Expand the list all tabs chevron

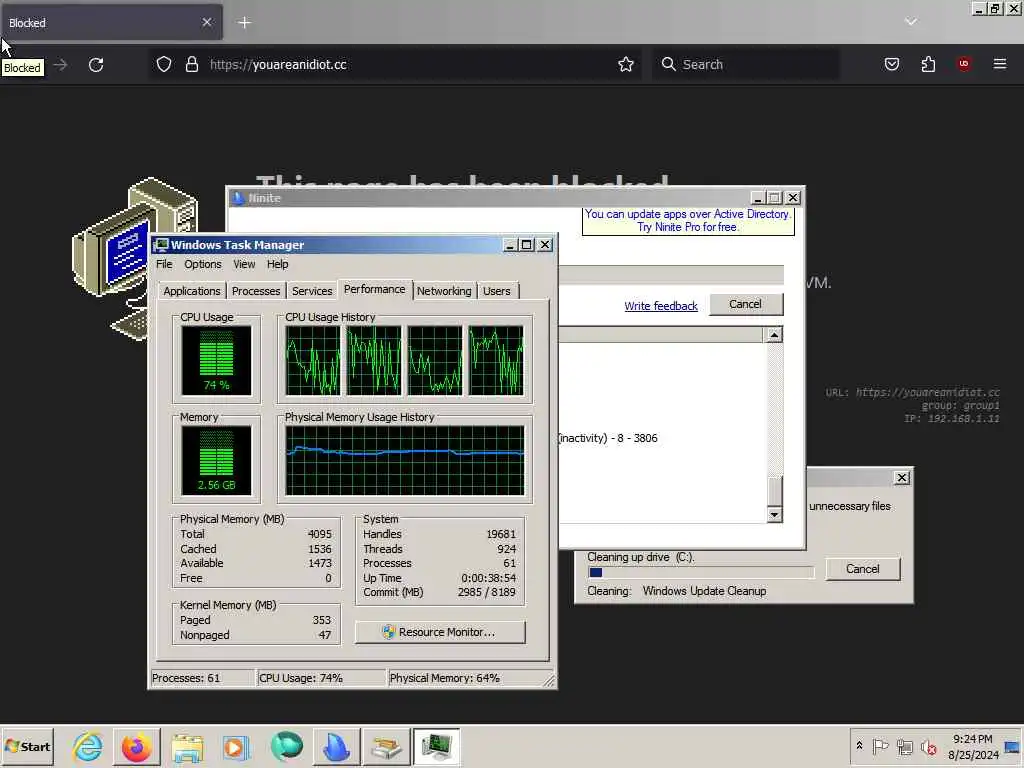(x=910, y=22)
